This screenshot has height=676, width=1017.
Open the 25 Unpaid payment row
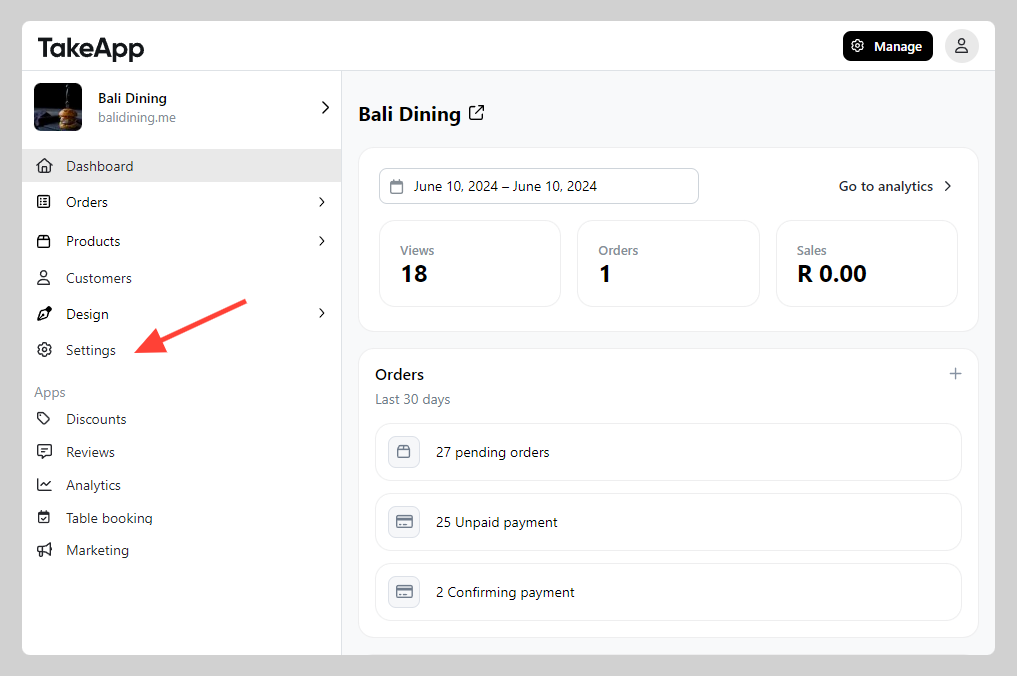click(668, 522)
